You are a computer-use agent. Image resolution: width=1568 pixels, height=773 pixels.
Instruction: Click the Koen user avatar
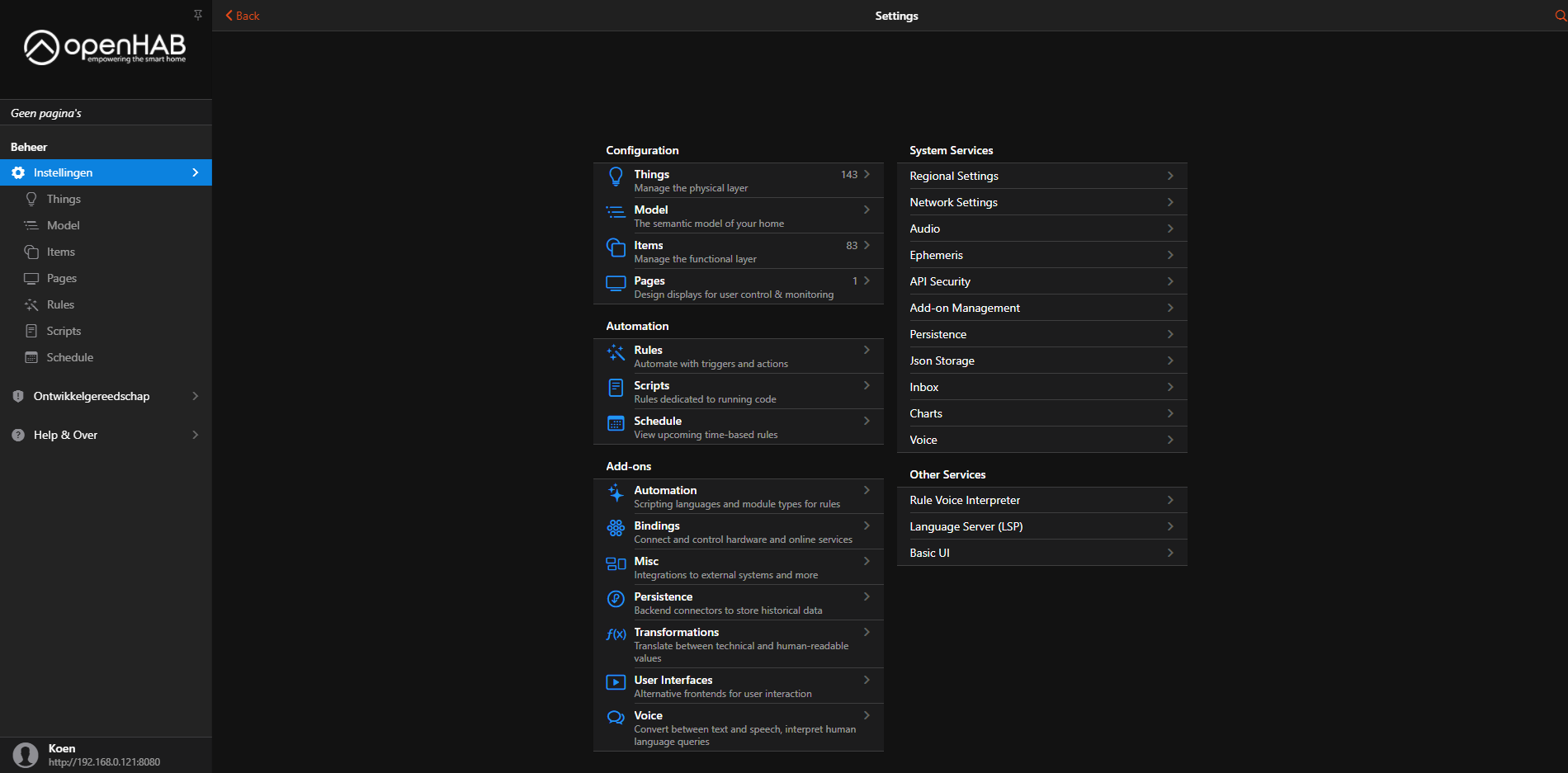[26, 755]
